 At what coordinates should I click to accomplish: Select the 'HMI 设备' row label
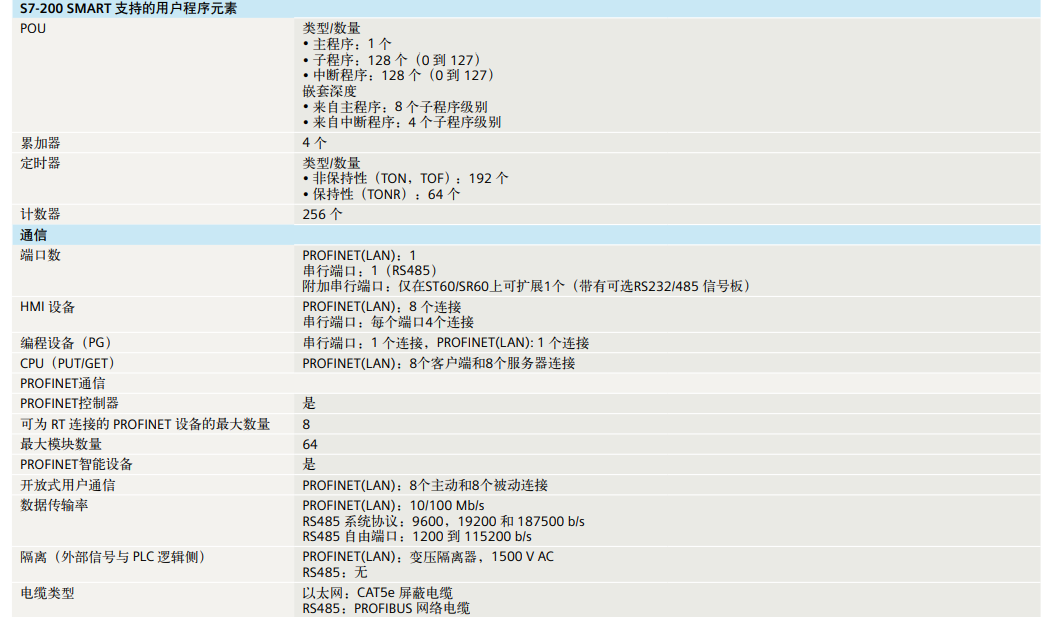click(x=48, y=307)
